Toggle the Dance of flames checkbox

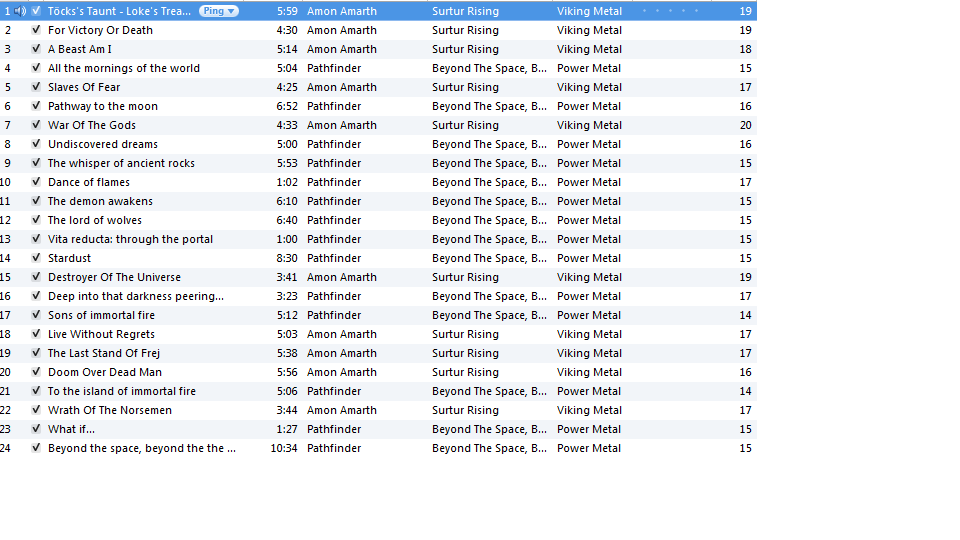click(x=36, y=181)
